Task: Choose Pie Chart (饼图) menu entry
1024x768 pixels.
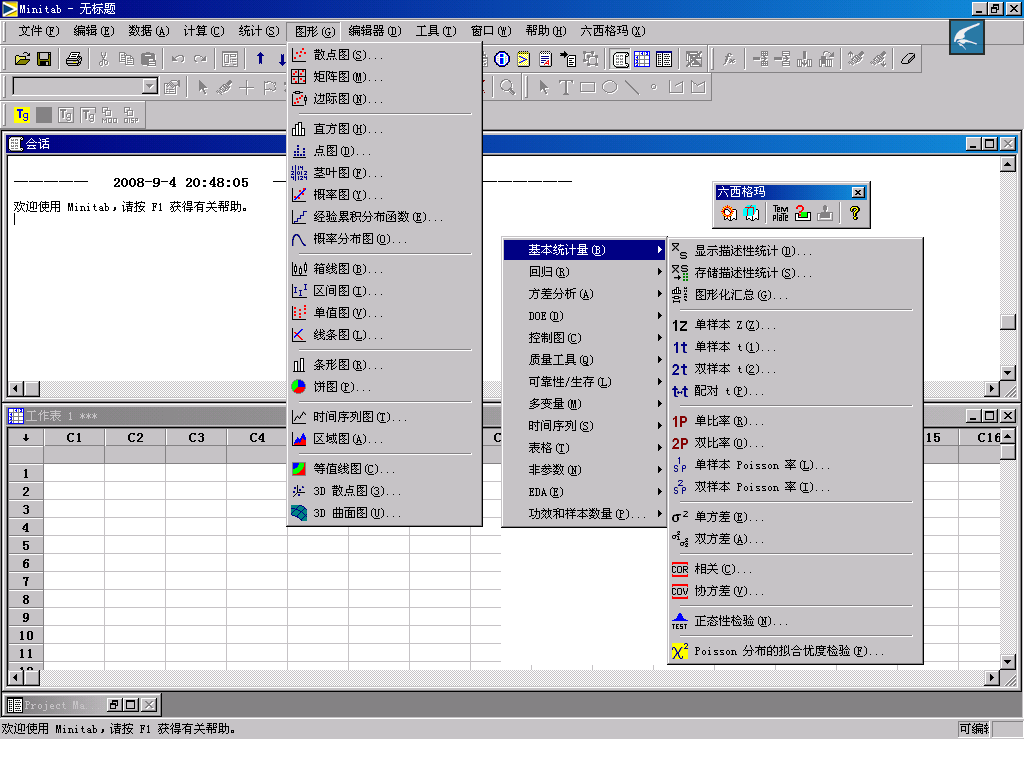Action: (385, 387)
